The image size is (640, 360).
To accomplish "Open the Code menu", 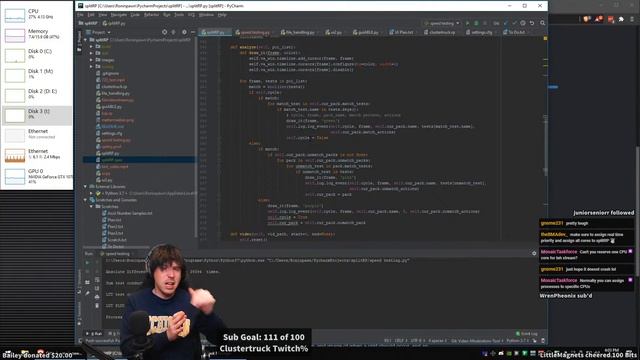I will (x=135, y=15).
